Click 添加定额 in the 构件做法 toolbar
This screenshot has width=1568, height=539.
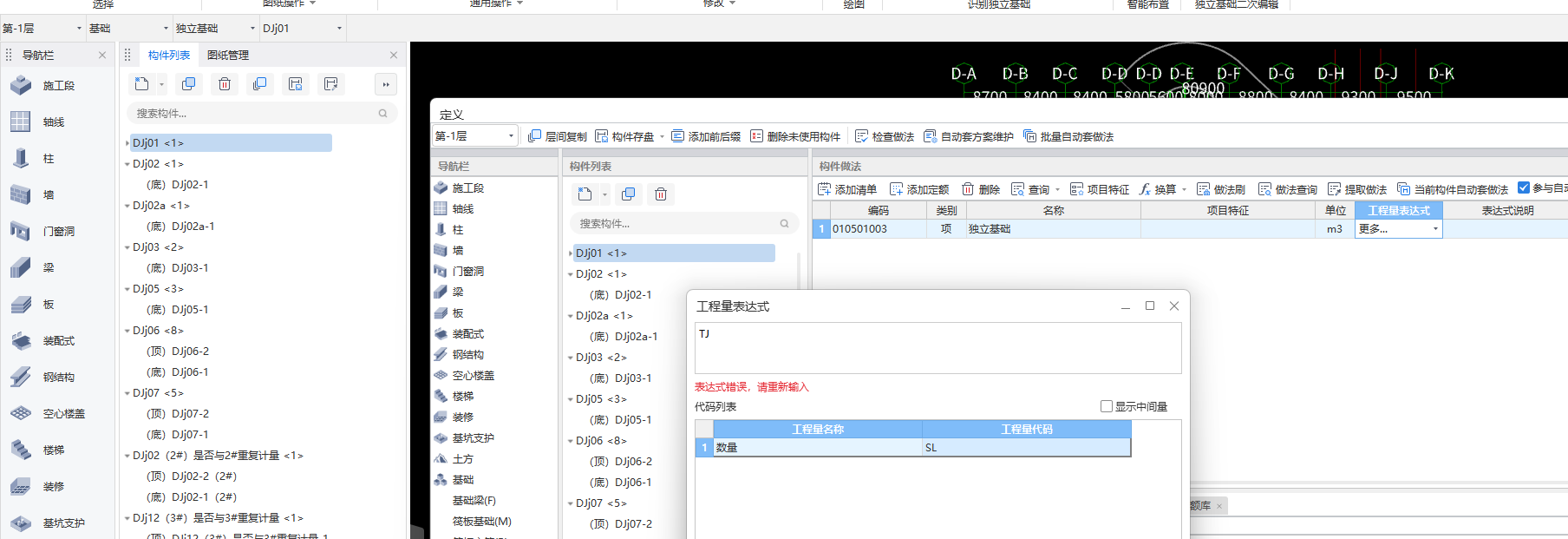pyautogui.click(x=919, y=189)
